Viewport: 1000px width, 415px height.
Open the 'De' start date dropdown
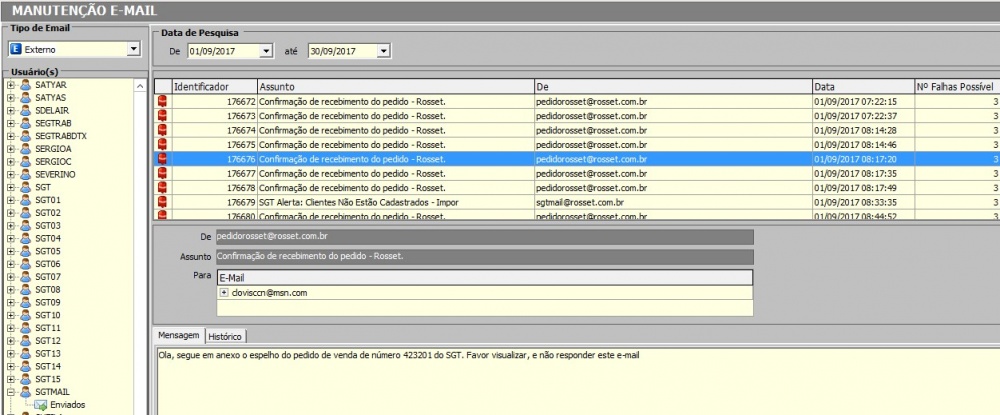coord(265,50)
